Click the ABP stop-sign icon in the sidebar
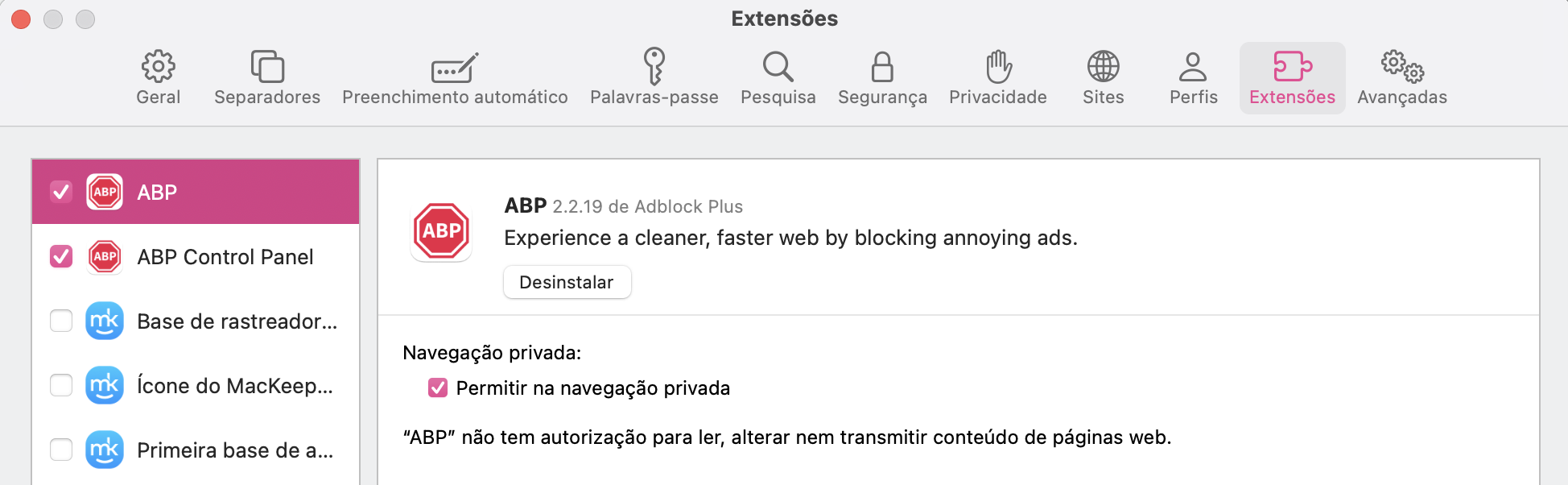This screenshot has width=1568, height=485. coord(104,192)
